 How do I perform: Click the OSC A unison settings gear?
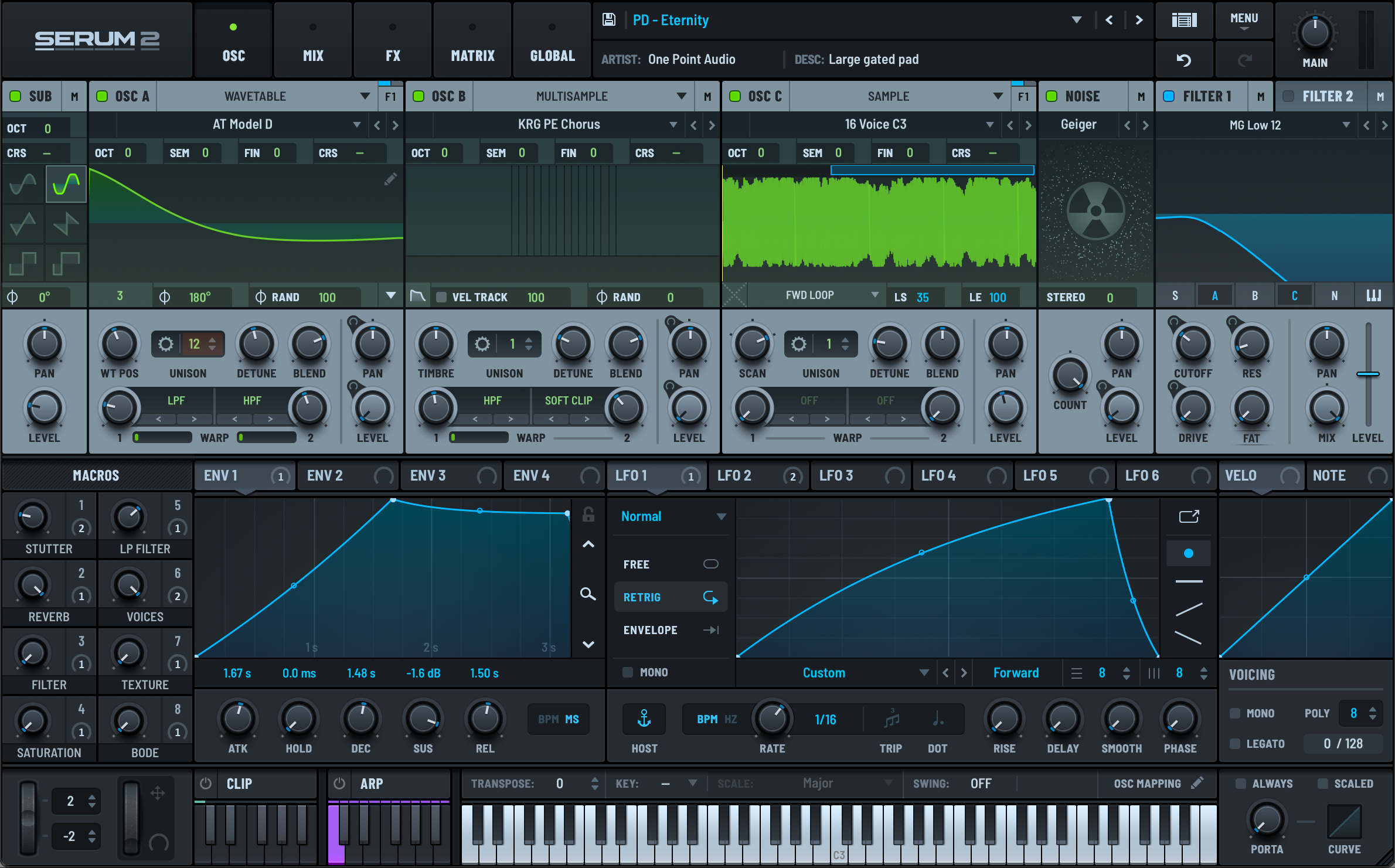[x=166, y=344]
